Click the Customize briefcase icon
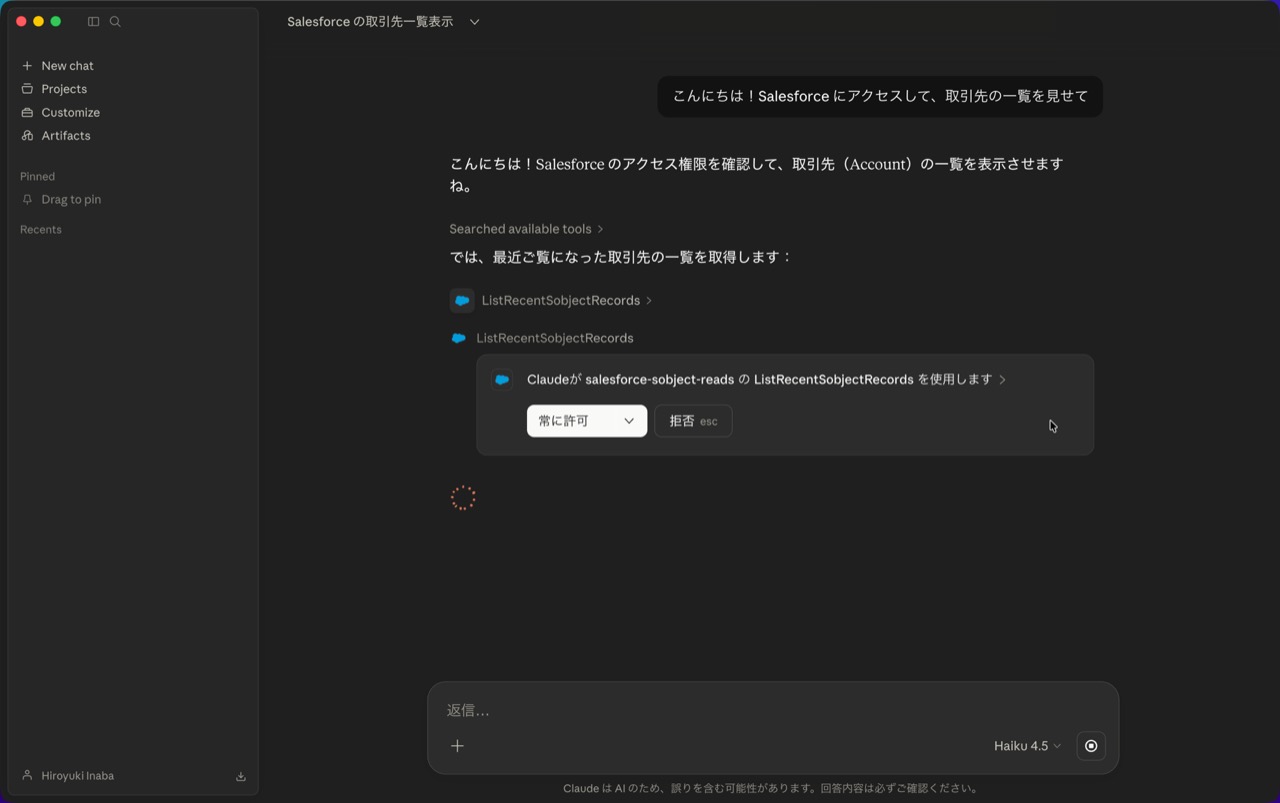The width and height of the screenshot is (1280, 803). tap(28, 113)
